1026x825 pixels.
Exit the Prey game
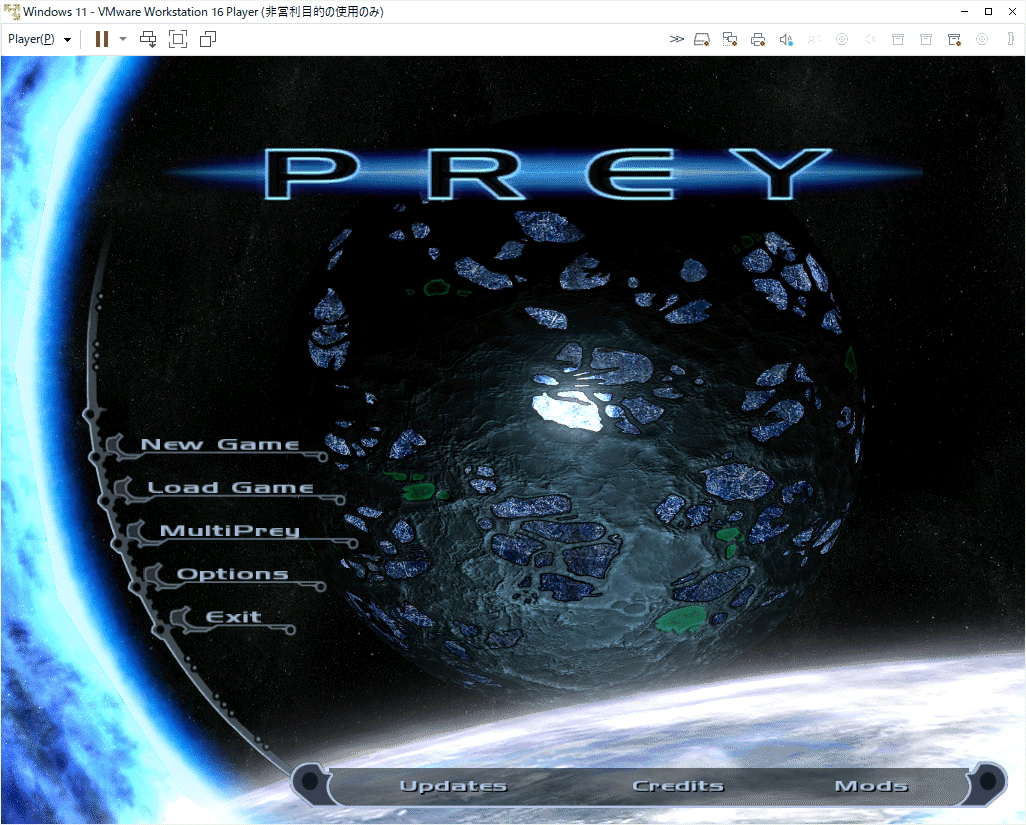click(x=234, y=617)
